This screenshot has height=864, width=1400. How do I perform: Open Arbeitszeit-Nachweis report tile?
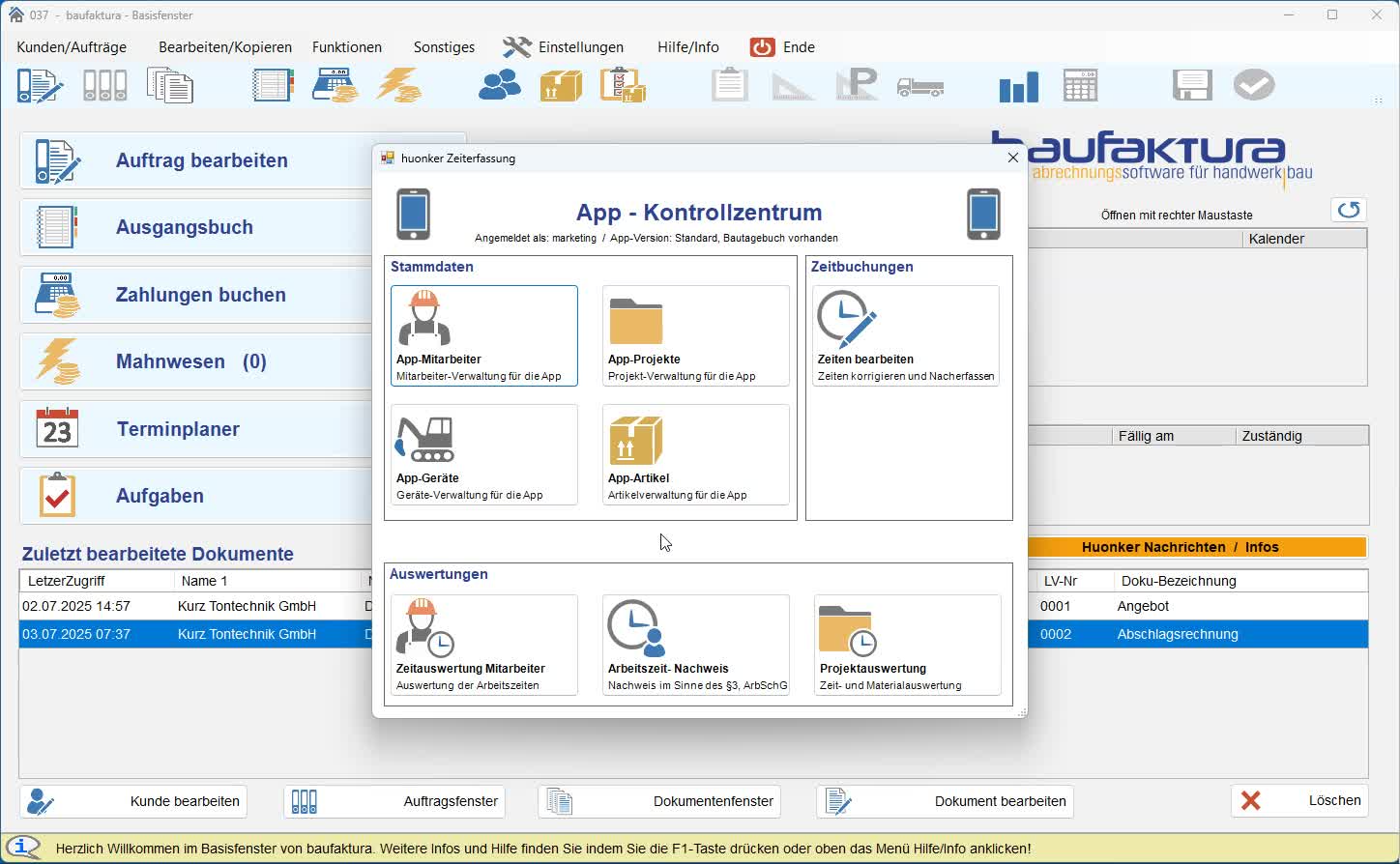point(695,645)
